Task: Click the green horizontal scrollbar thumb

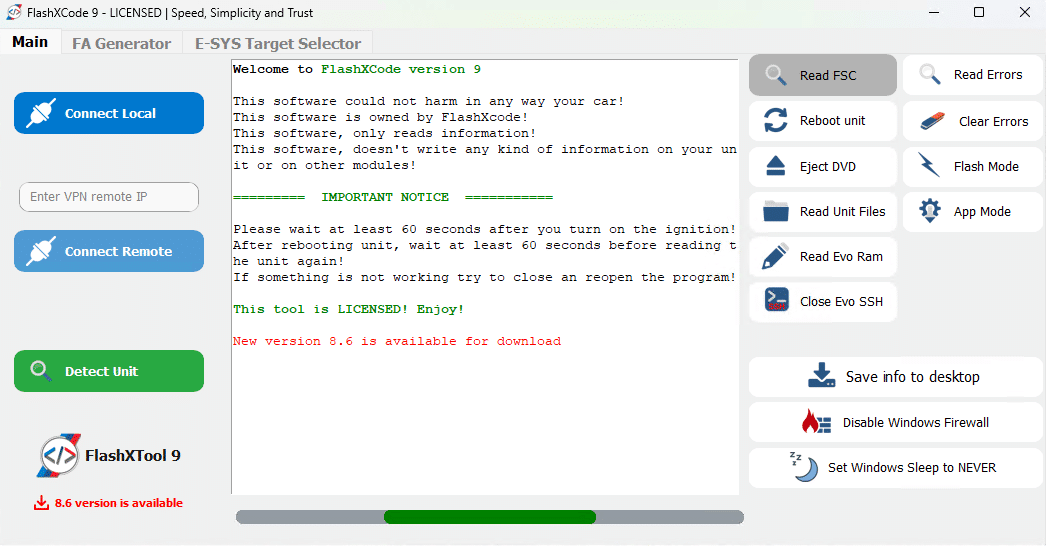Action: point(490,517)
